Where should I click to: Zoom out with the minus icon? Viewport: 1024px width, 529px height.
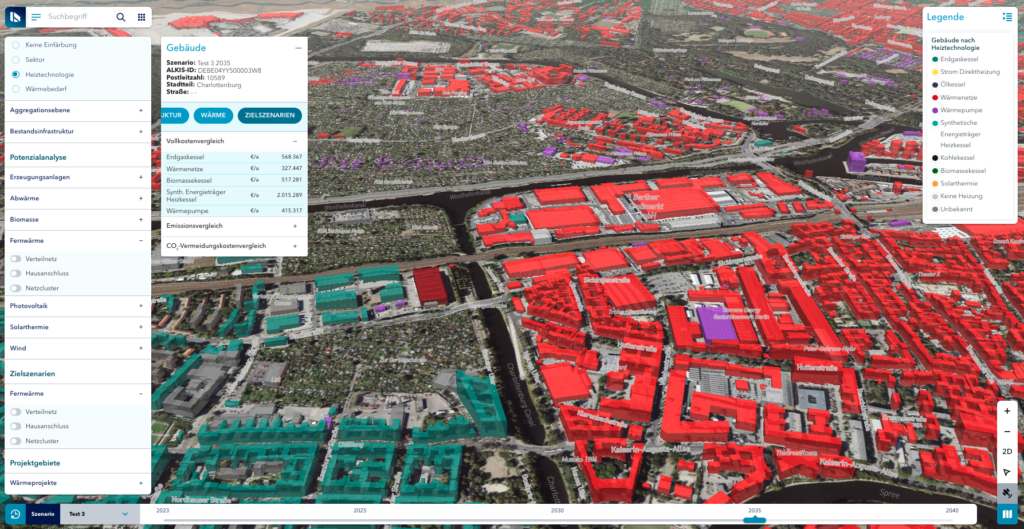point(1007,431)
